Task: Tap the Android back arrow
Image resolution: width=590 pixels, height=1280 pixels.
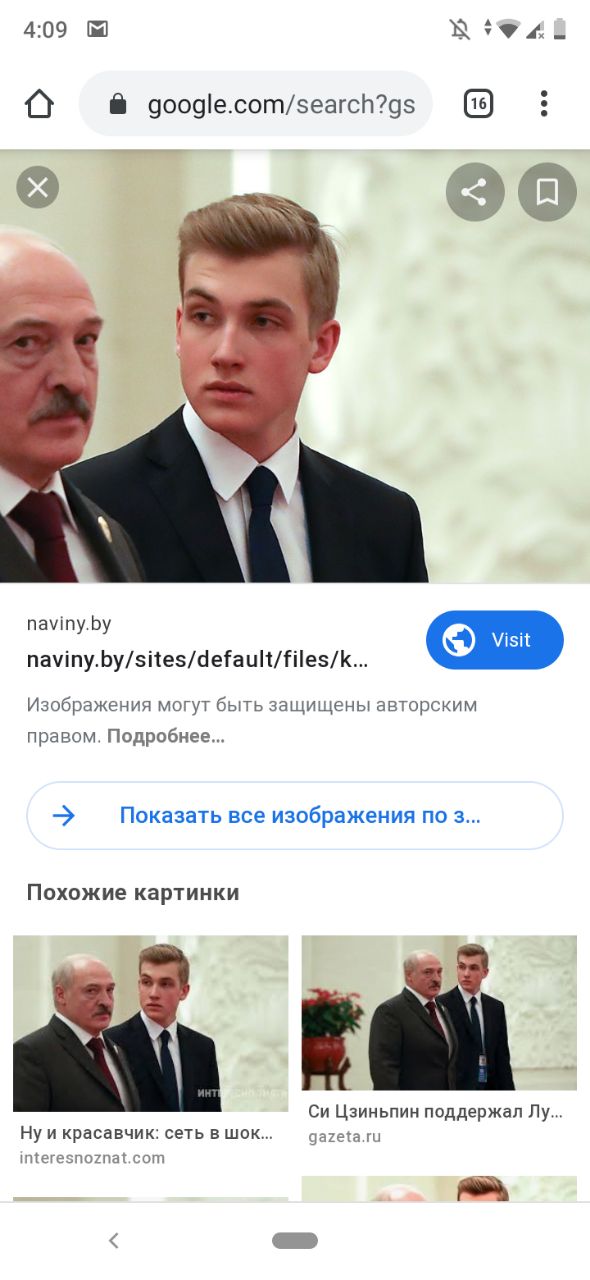Action: pyautogui.click(x=114, y=1241)
